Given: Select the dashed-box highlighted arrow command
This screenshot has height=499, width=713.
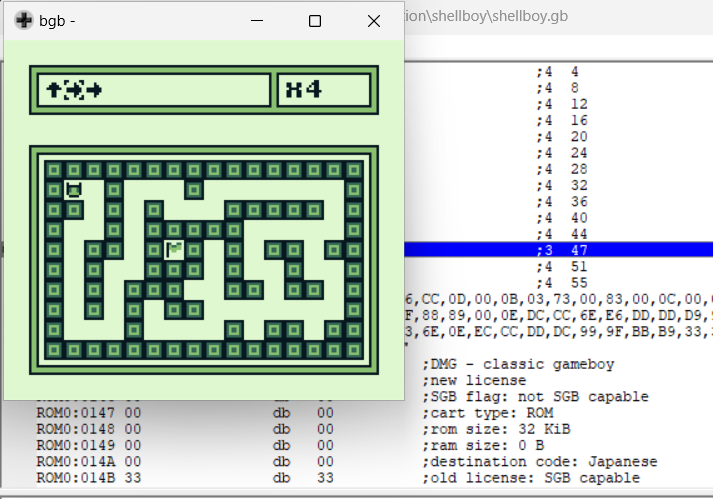Looking at the screenshot, I should click(x=74, y=90).
